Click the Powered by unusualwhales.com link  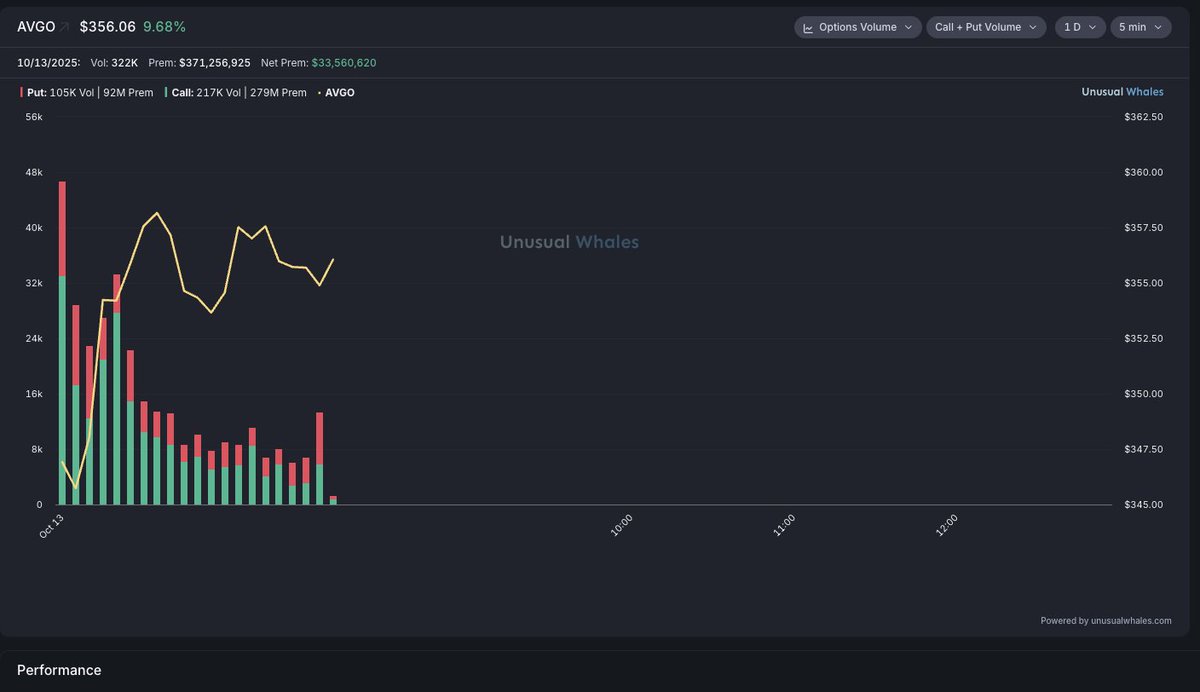tap(1105, 621)
